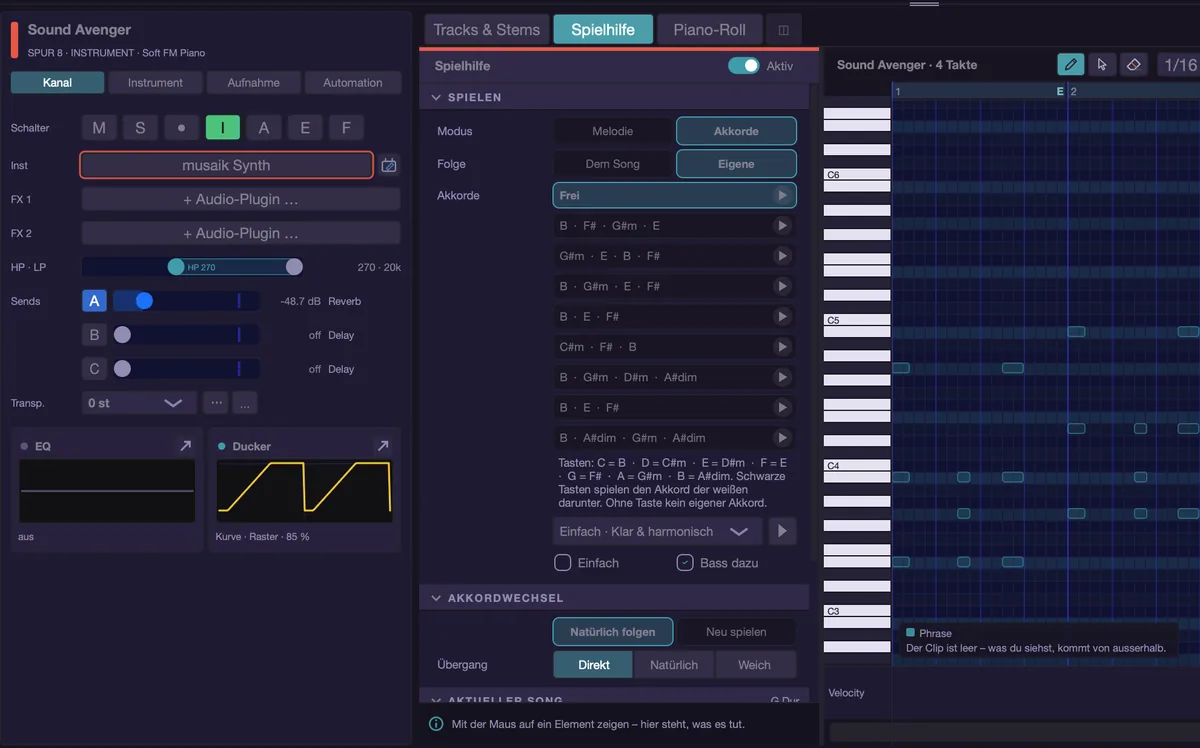Toggle the green I switch
The height and width of the screenshot is (748, 1200).
click(x=223, y=128)
